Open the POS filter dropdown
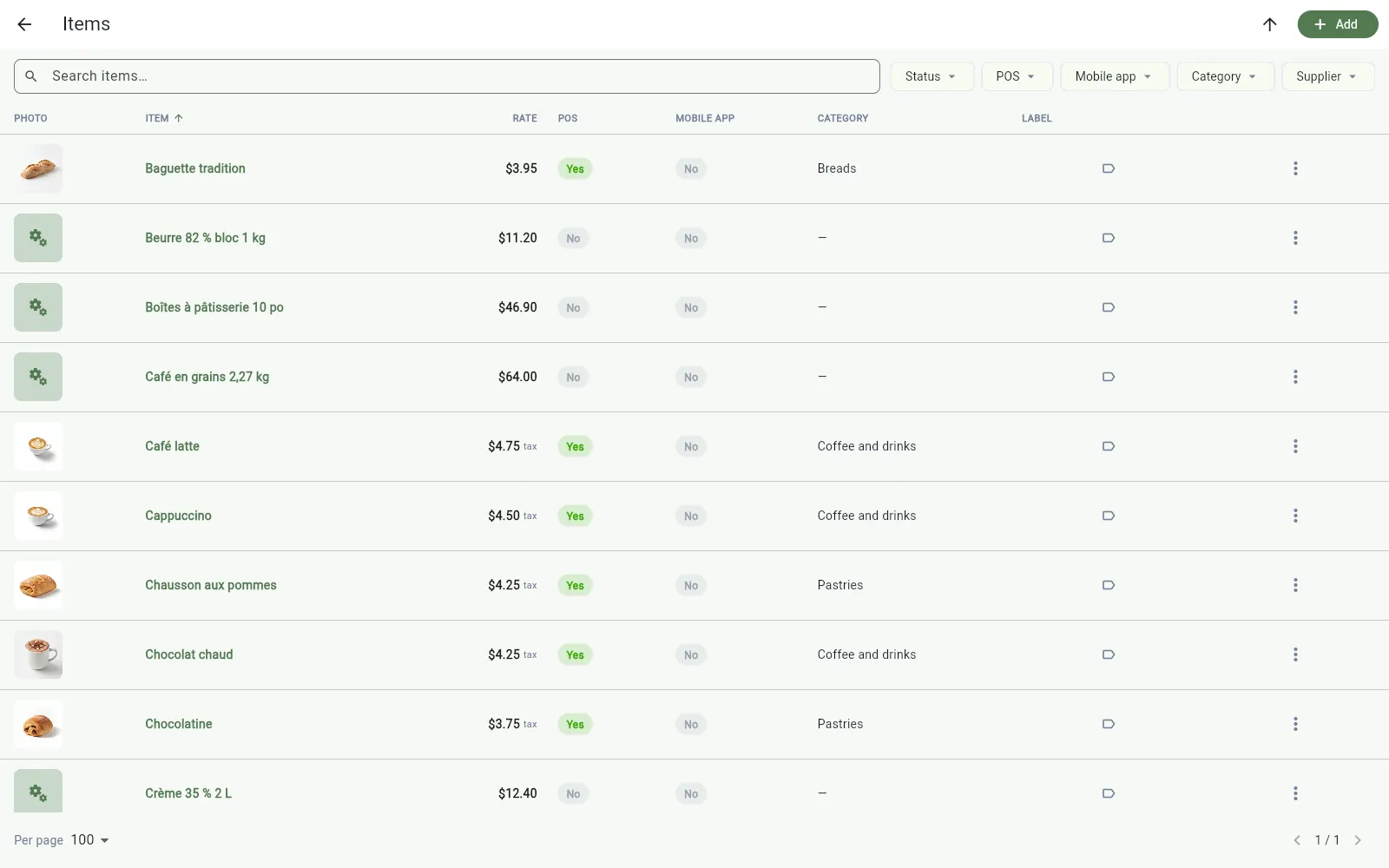 (x=1017, y=76)
